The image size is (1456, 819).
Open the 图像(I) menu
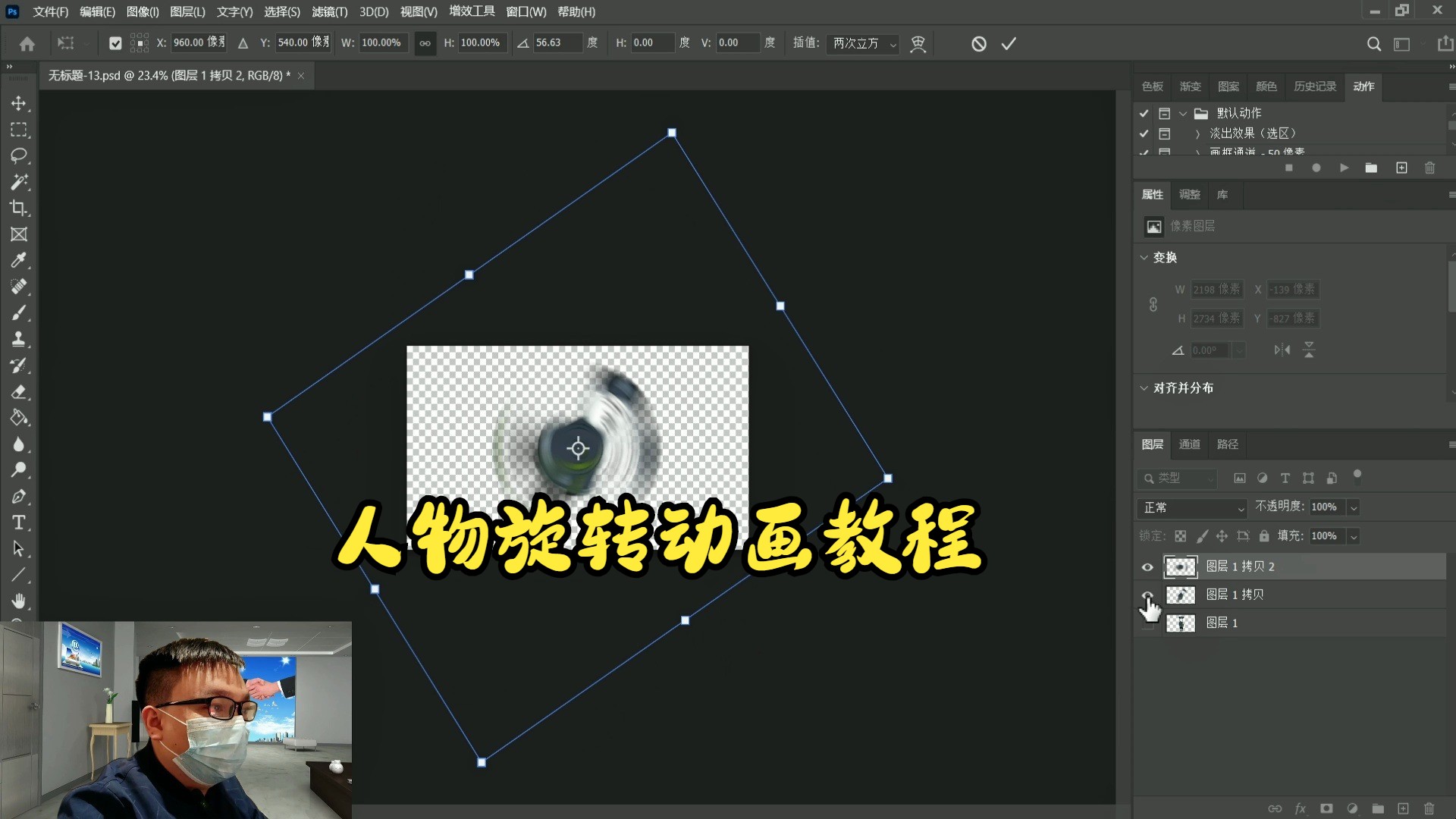143,12
